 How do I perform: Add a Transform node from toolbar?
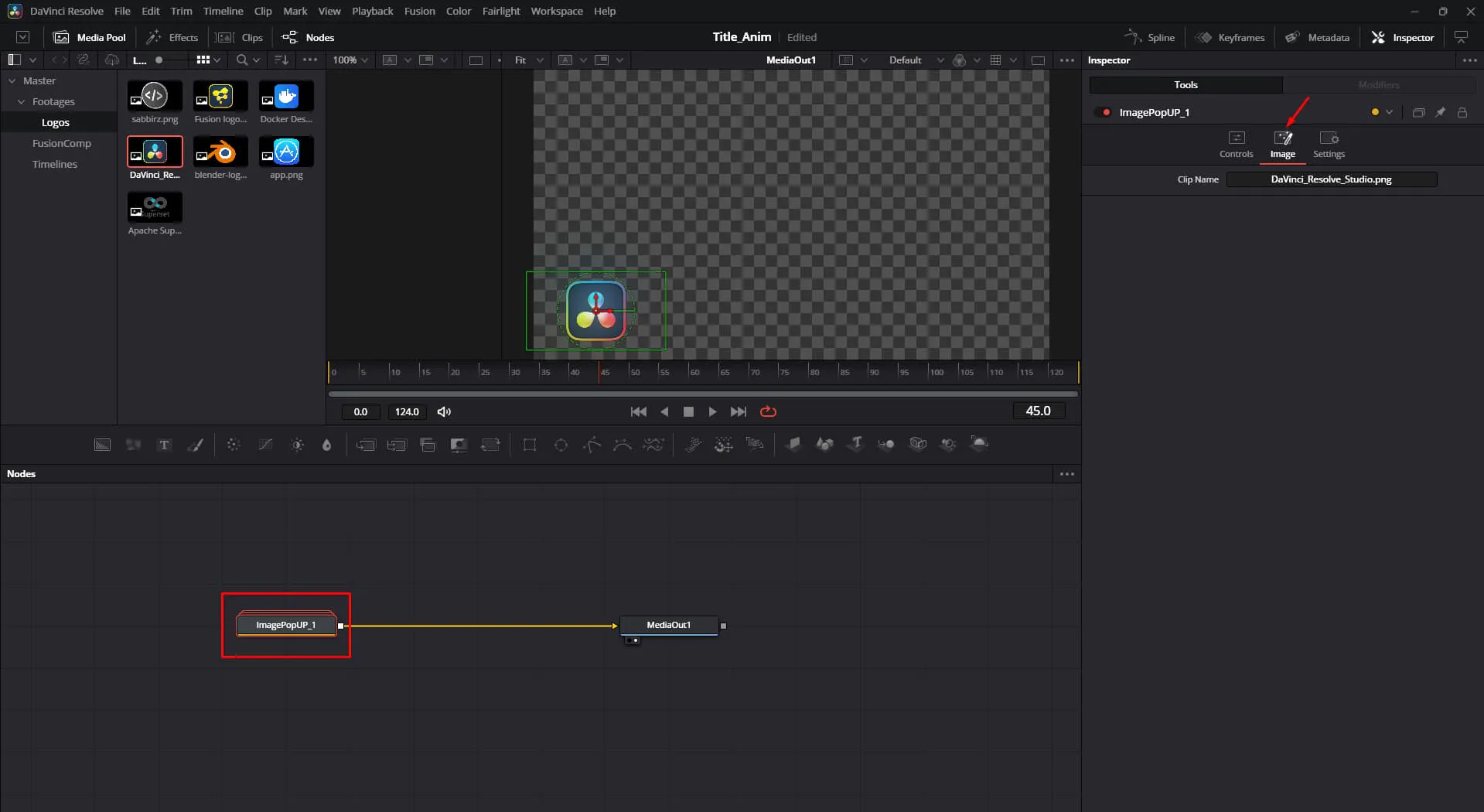point(490,445)
